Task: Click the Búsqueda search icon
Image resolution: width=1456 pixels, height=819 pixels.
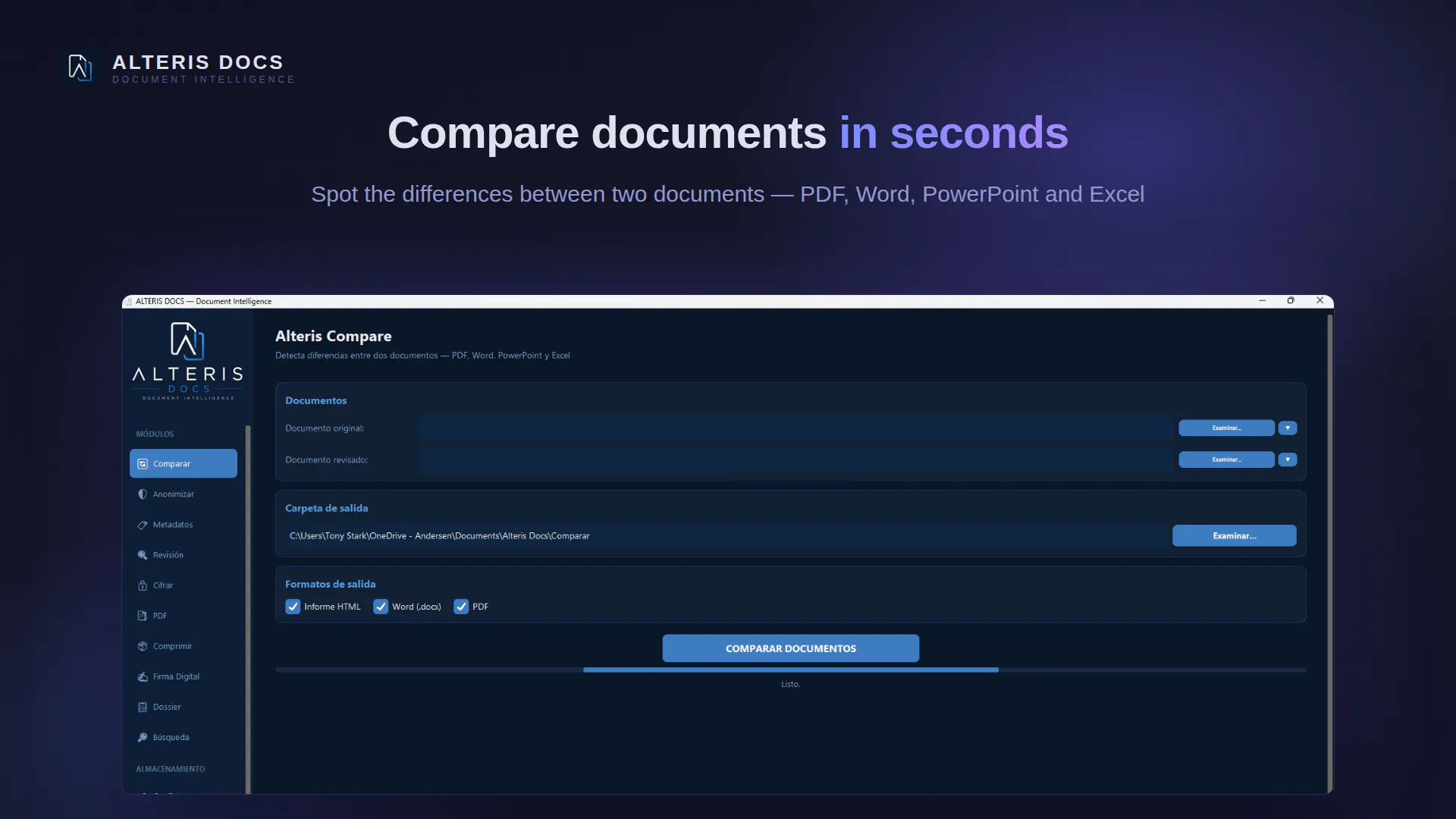Action: [143, 737]
